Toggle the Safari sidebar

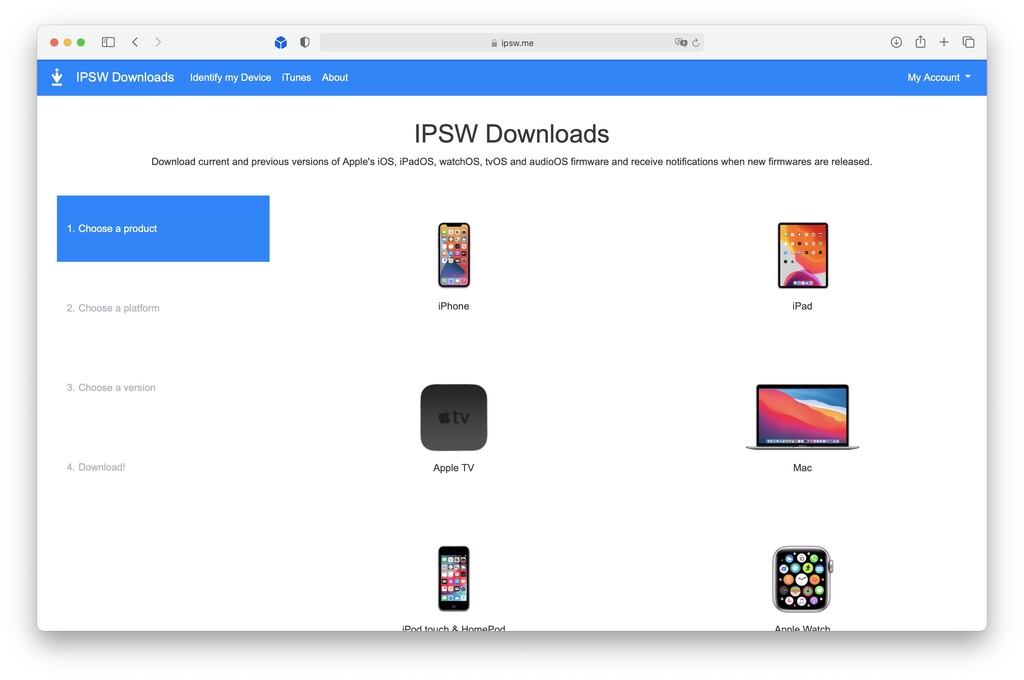pos(108,42)
